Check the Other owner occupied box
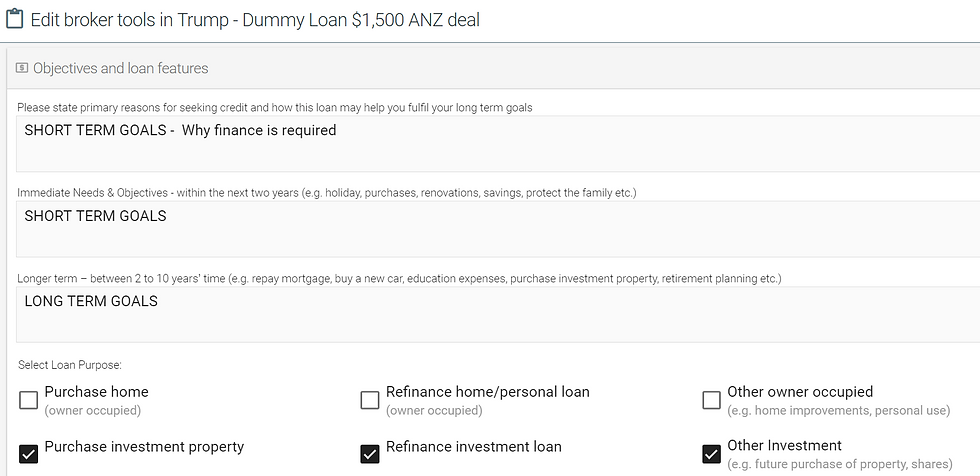This screenshot has height=476, width=980. [711, 400]
